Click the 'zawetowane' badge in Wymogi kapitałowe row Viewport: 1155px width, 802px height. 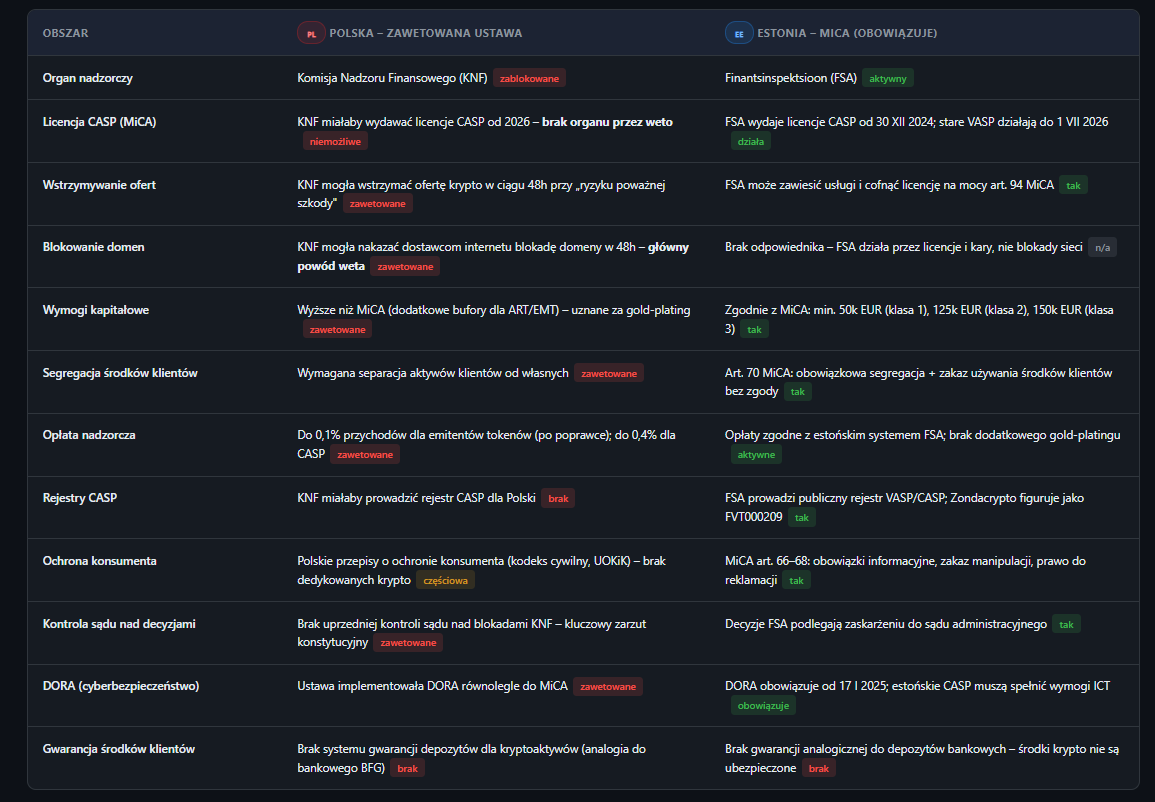pyautogui.click(x=337, y=329)
